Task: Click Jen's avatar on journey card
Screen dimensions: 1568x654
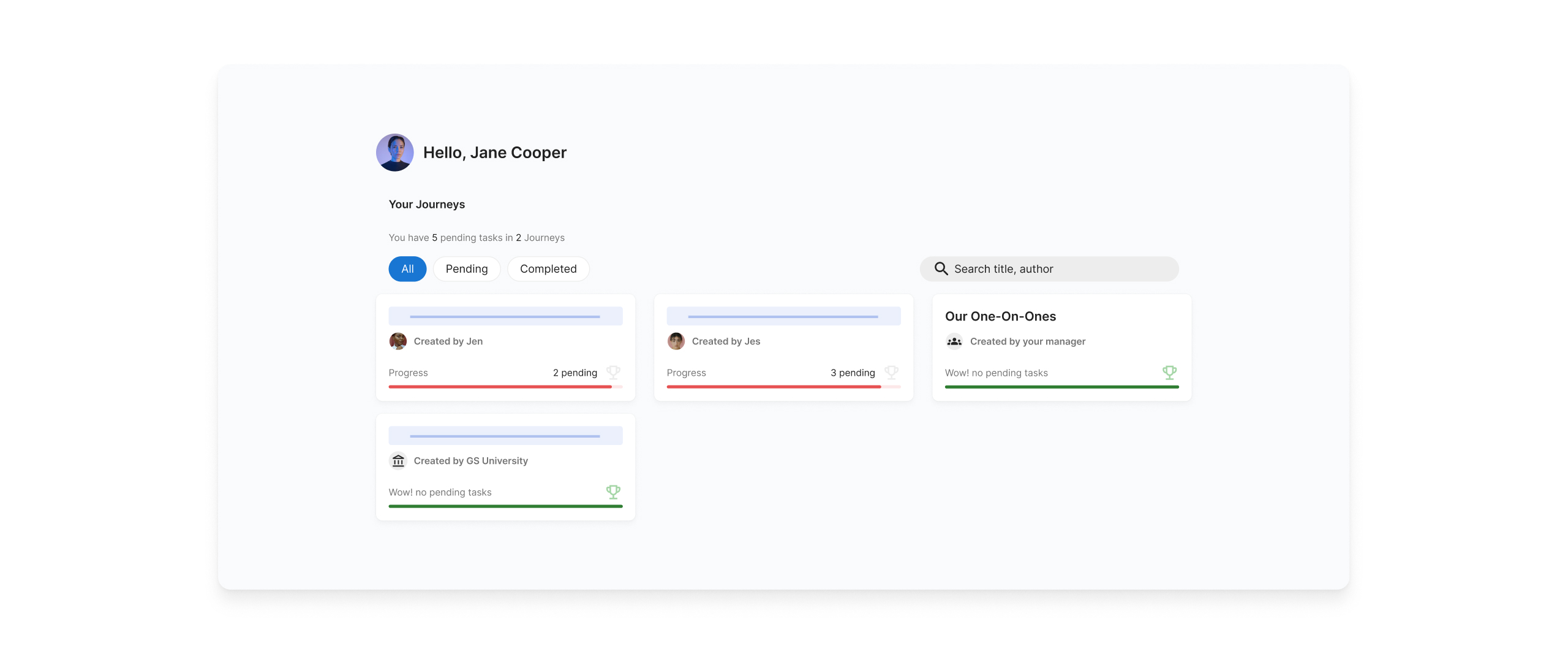Action: coord(398,341)
